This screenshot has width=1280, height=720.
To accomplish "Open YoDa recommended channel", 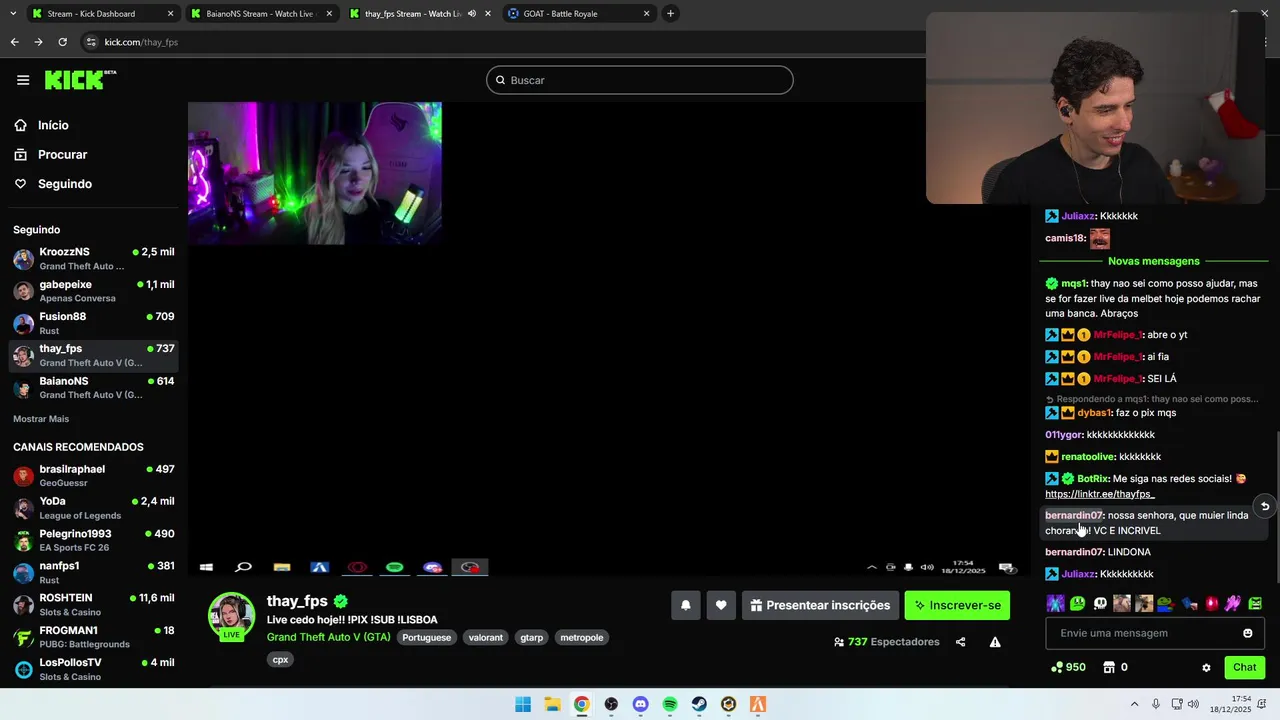I will click(x=94, y=508).
